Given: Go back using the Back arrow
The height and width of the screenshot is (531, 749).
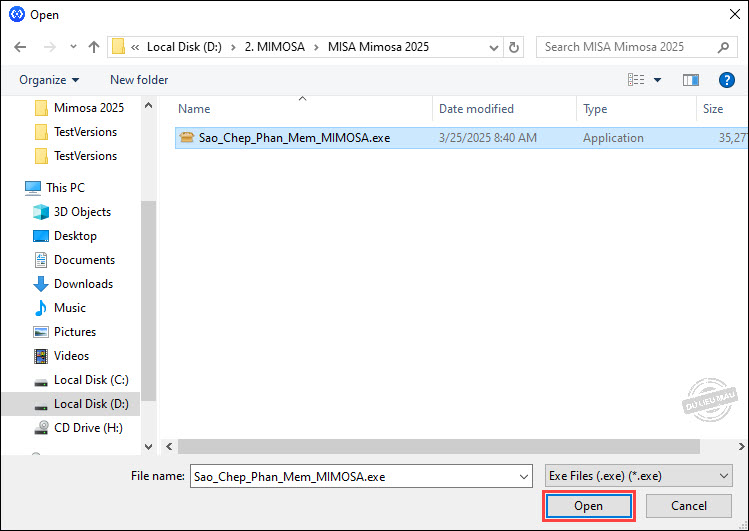Looking at the screenshot, I should pos(20,47).
